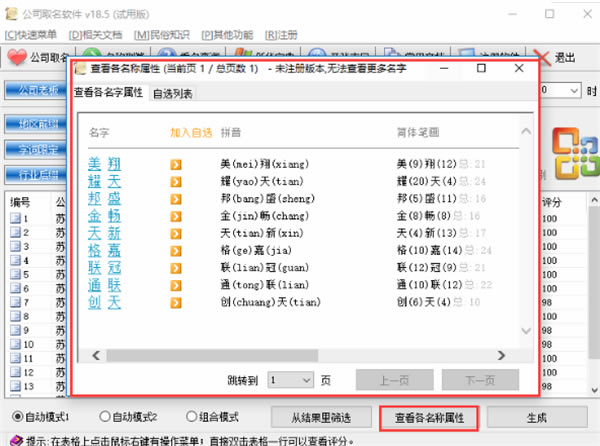The width and height of the screenshot is (600, 446).
Task: Click the red heart 公司取名 toolbar icon
Action: click(x=17, y=57)
